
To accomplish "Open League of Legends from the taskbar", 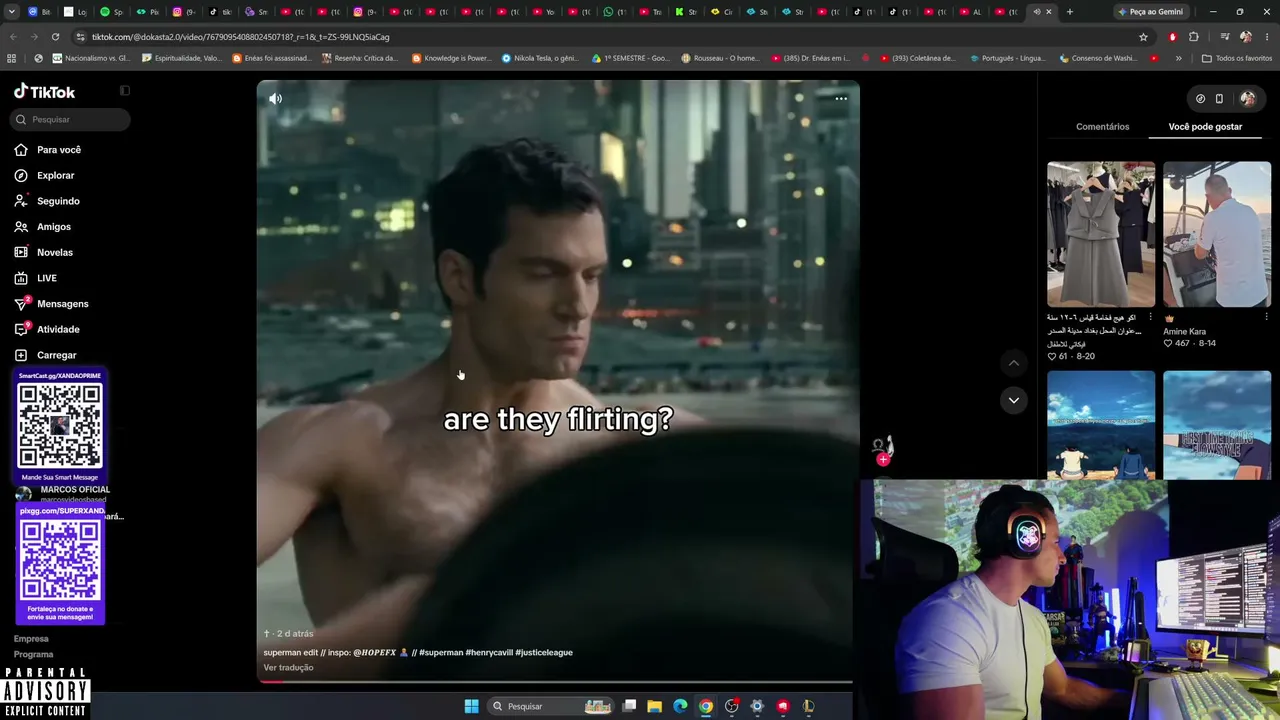I will (808, 706).
